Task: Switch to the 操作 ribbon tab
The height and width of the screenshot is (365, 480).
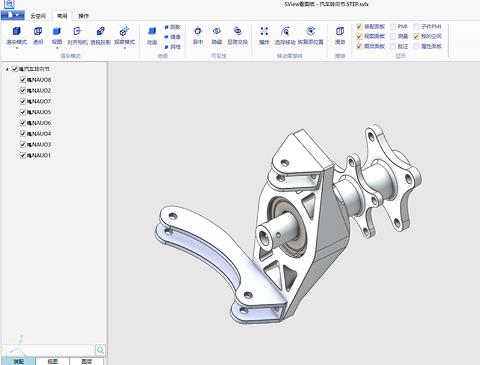Action: [83, 16]
